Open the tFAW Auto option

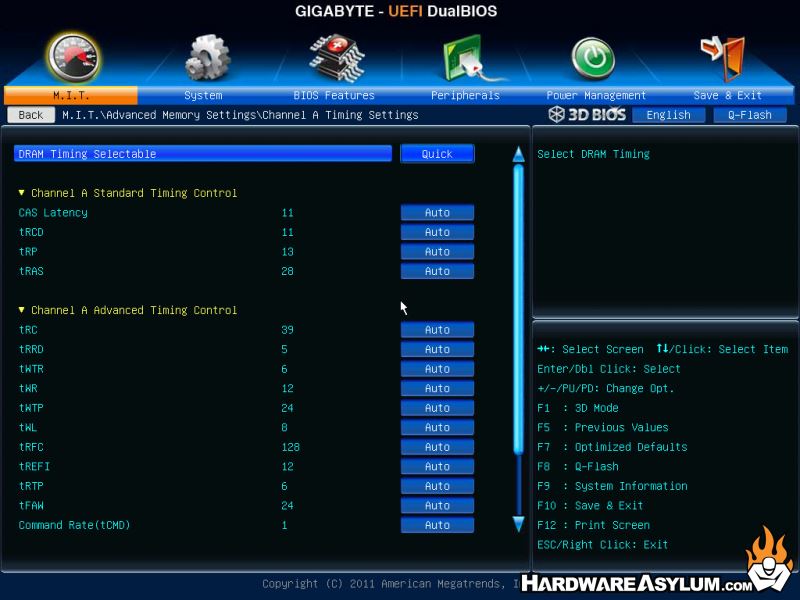coord(437,505)
